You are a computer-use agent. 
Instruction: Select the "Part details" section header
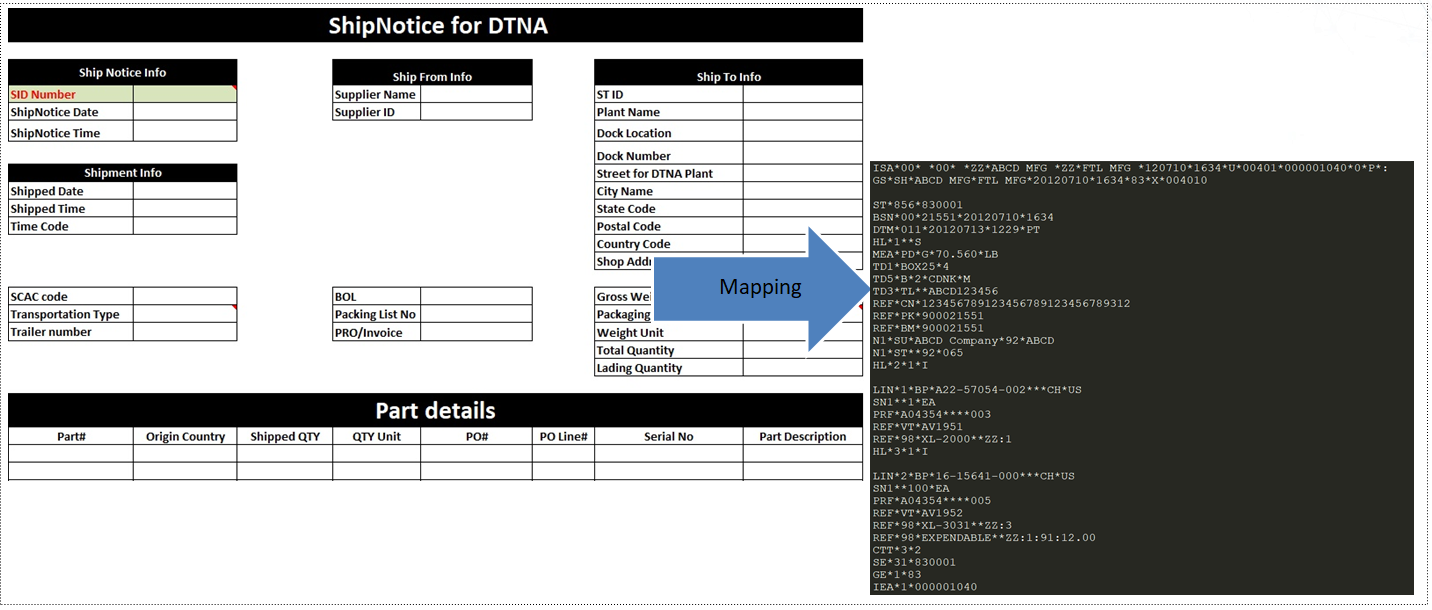tap(435, 410)
